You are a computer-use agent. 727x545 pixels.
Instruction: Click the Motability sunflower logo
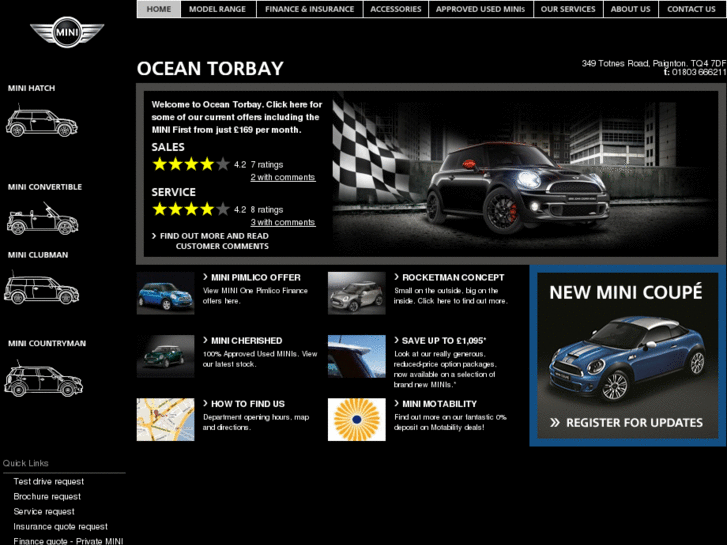357,419
